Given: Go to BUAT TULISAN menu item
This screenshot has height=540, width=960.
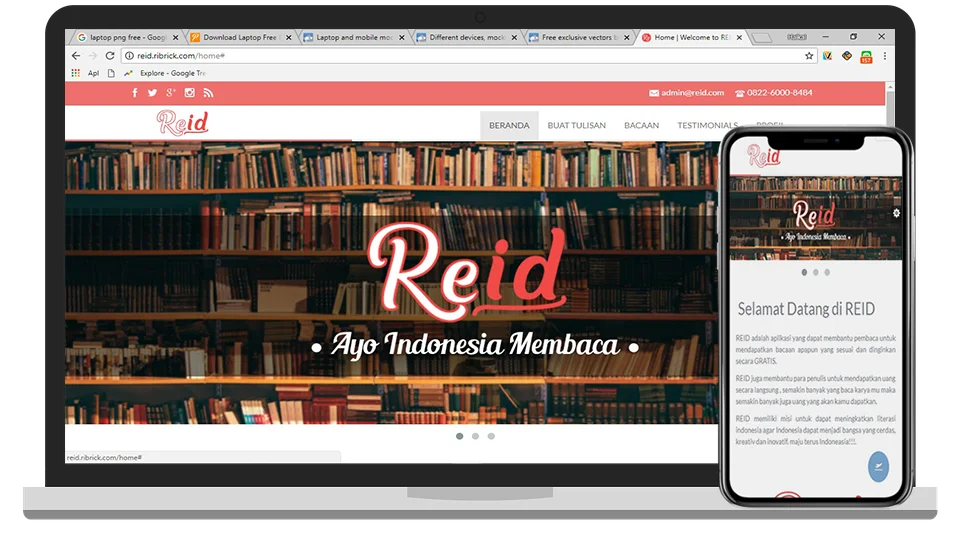Looking at the screenshot, I should pyautogui.click(x=576, y=125).
